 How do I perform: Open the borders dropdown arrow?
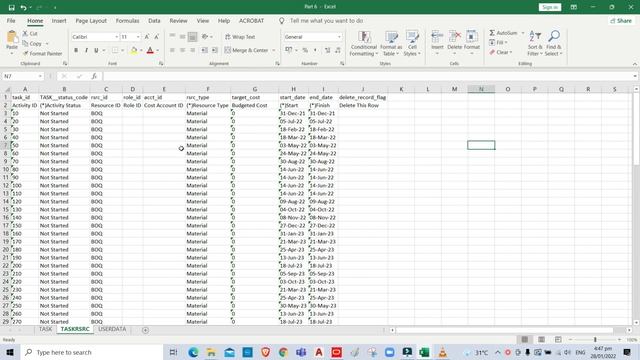(122, 50)
